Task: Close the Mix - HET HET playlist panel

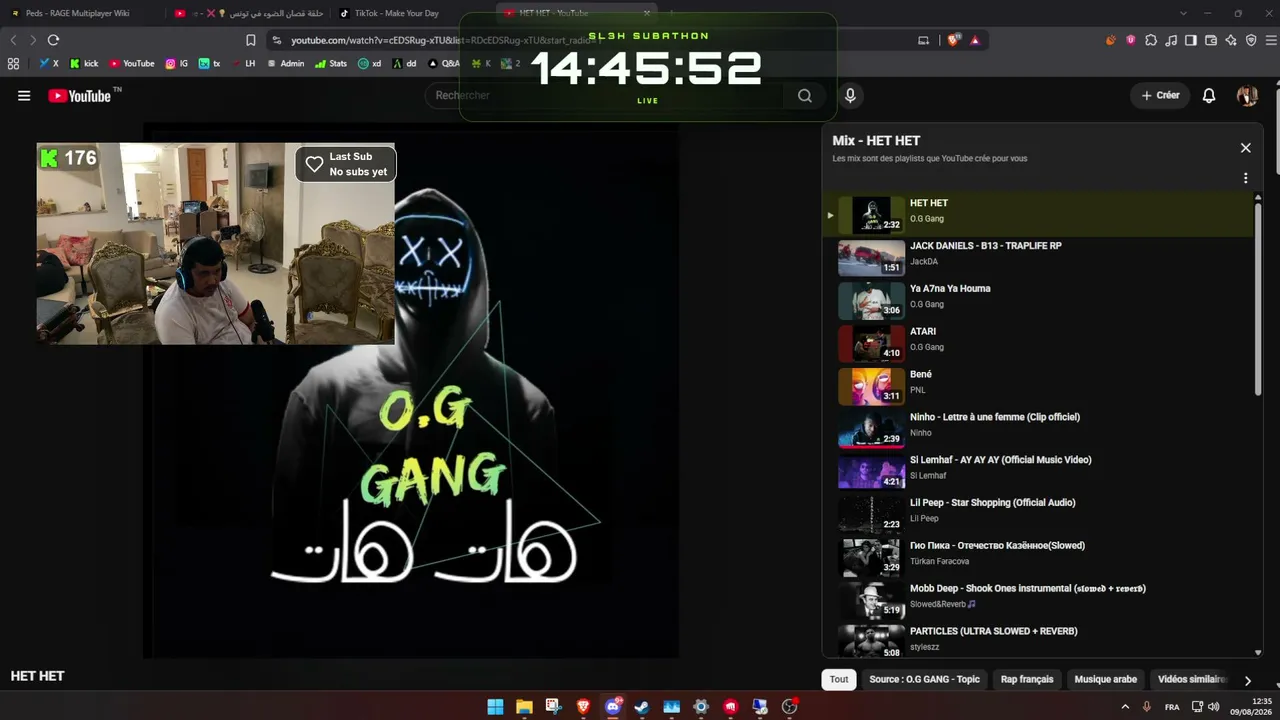Action: click(1245, 148)
